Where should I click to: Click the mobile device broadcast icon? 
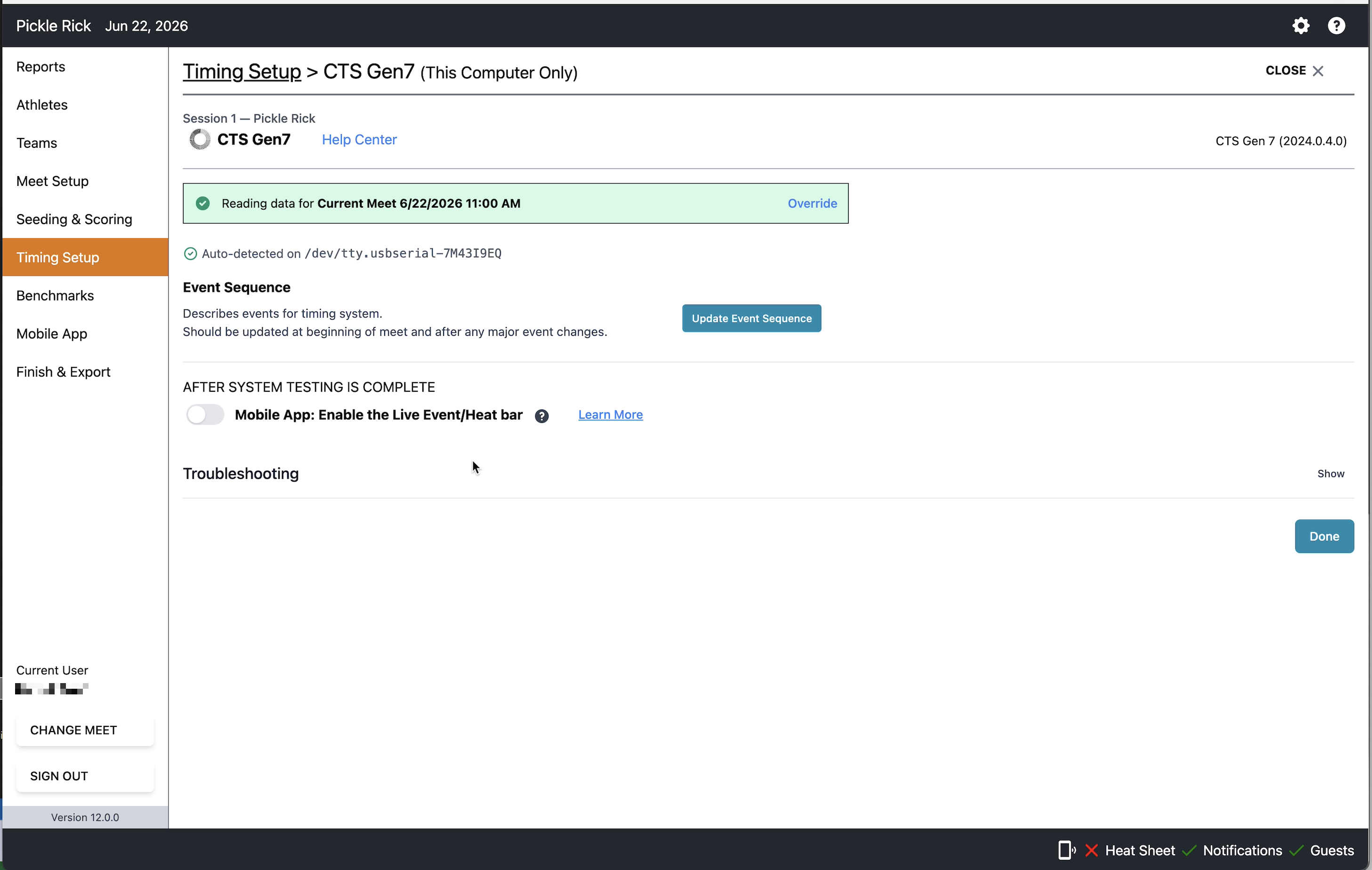(x=1066, y=850)
